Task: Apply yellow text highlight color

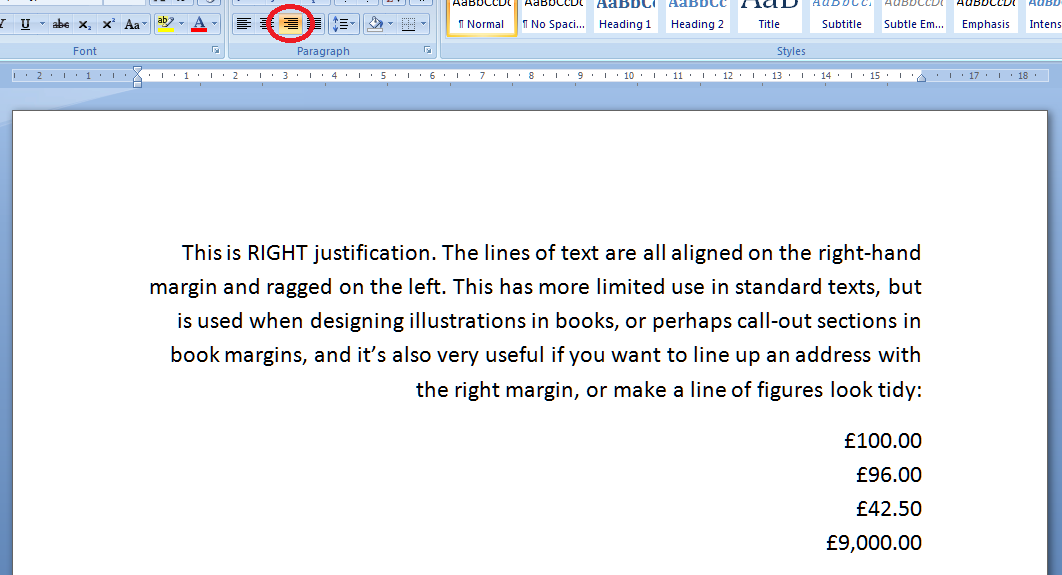Action: pos(166,23)
